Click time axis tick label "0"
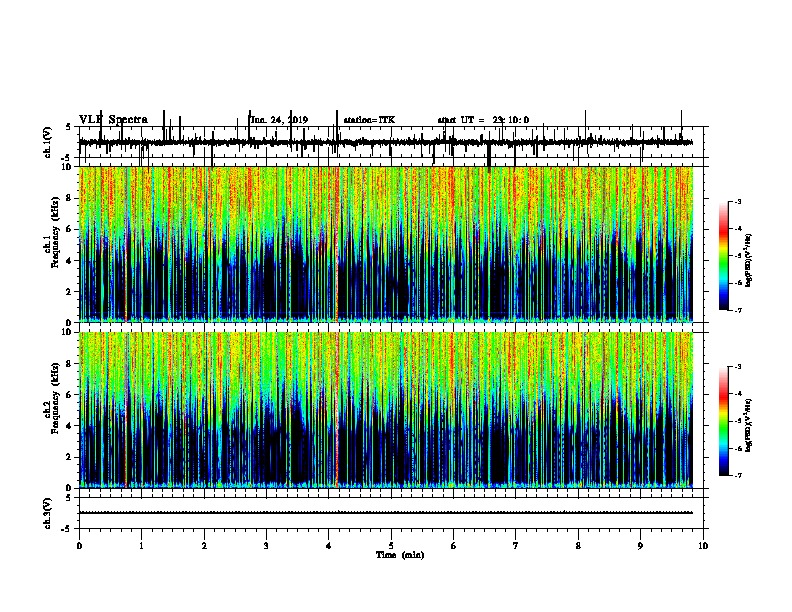This screenshot has height=612, width=792. tap(79, 545)
